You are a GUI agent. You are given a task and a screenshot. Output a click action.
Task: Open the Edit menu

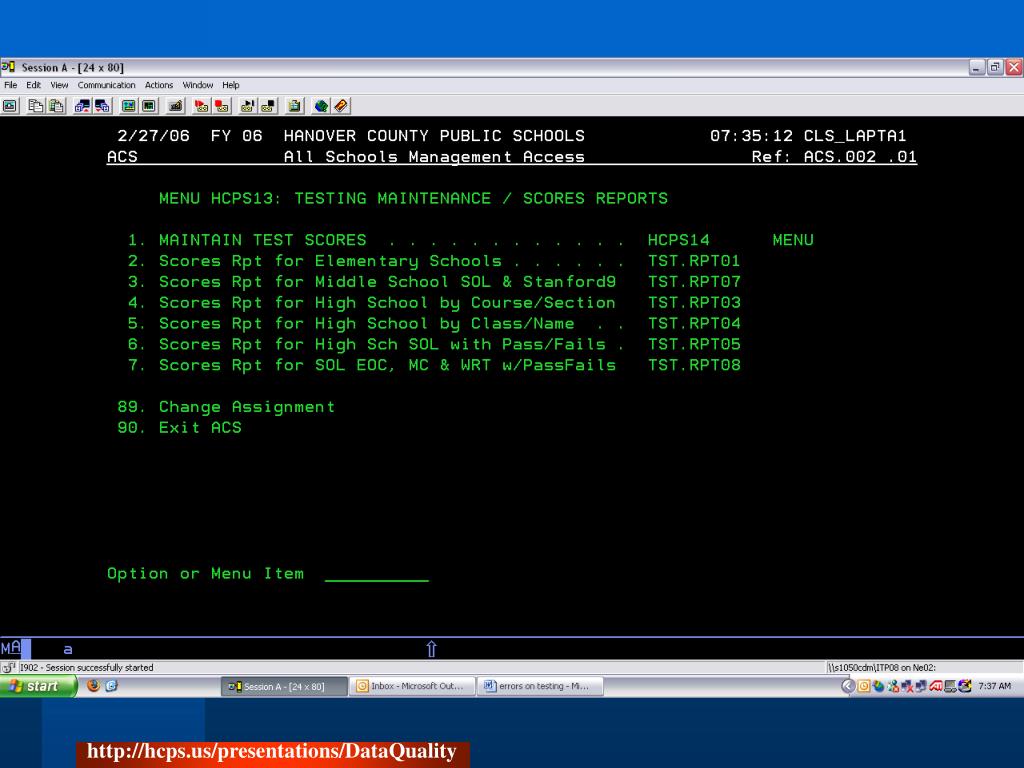point(33,85)
